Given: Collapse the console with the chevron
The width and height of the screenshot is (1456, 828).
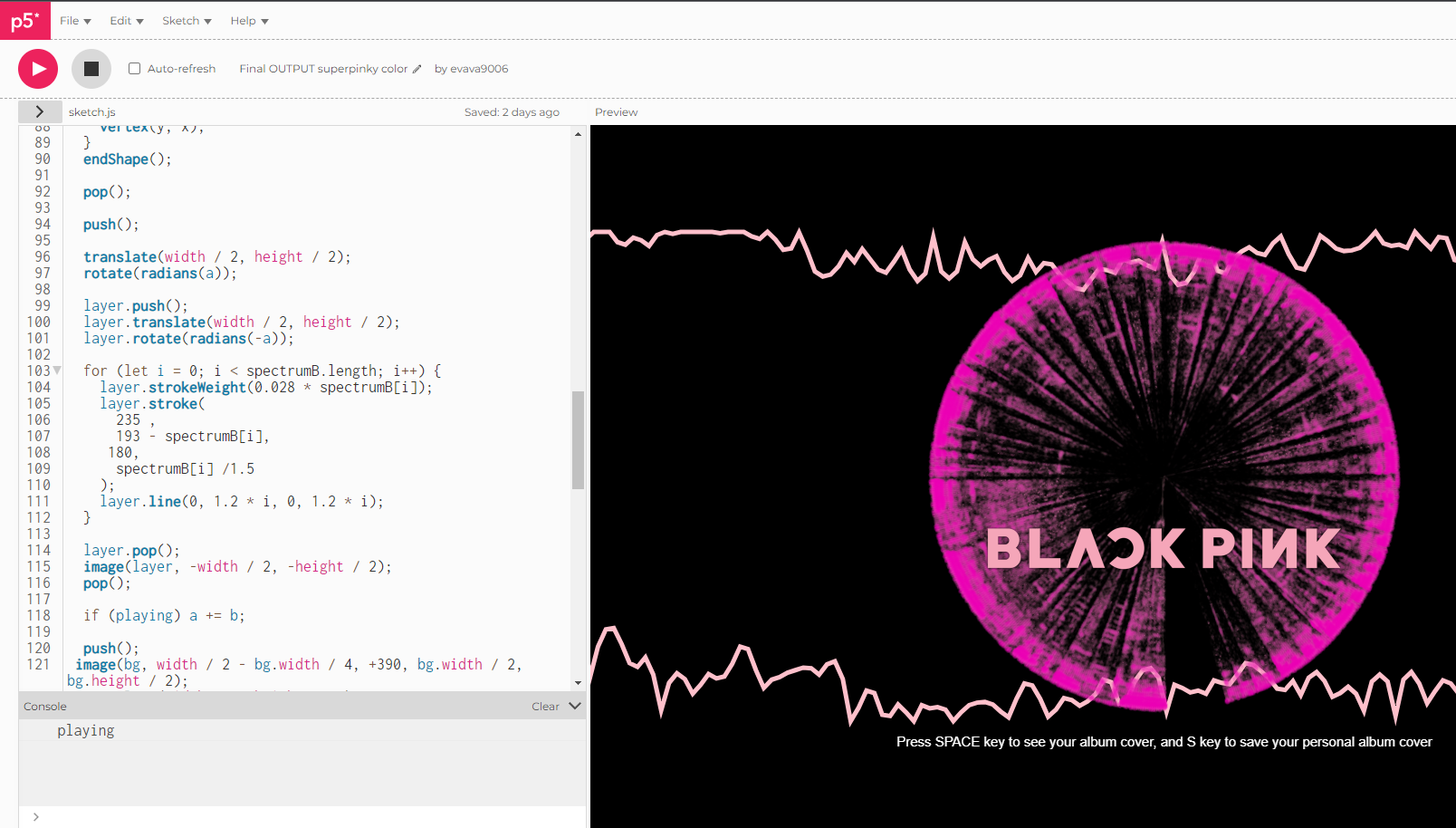Looking at the screenshot, I should (x=574, y=706).
